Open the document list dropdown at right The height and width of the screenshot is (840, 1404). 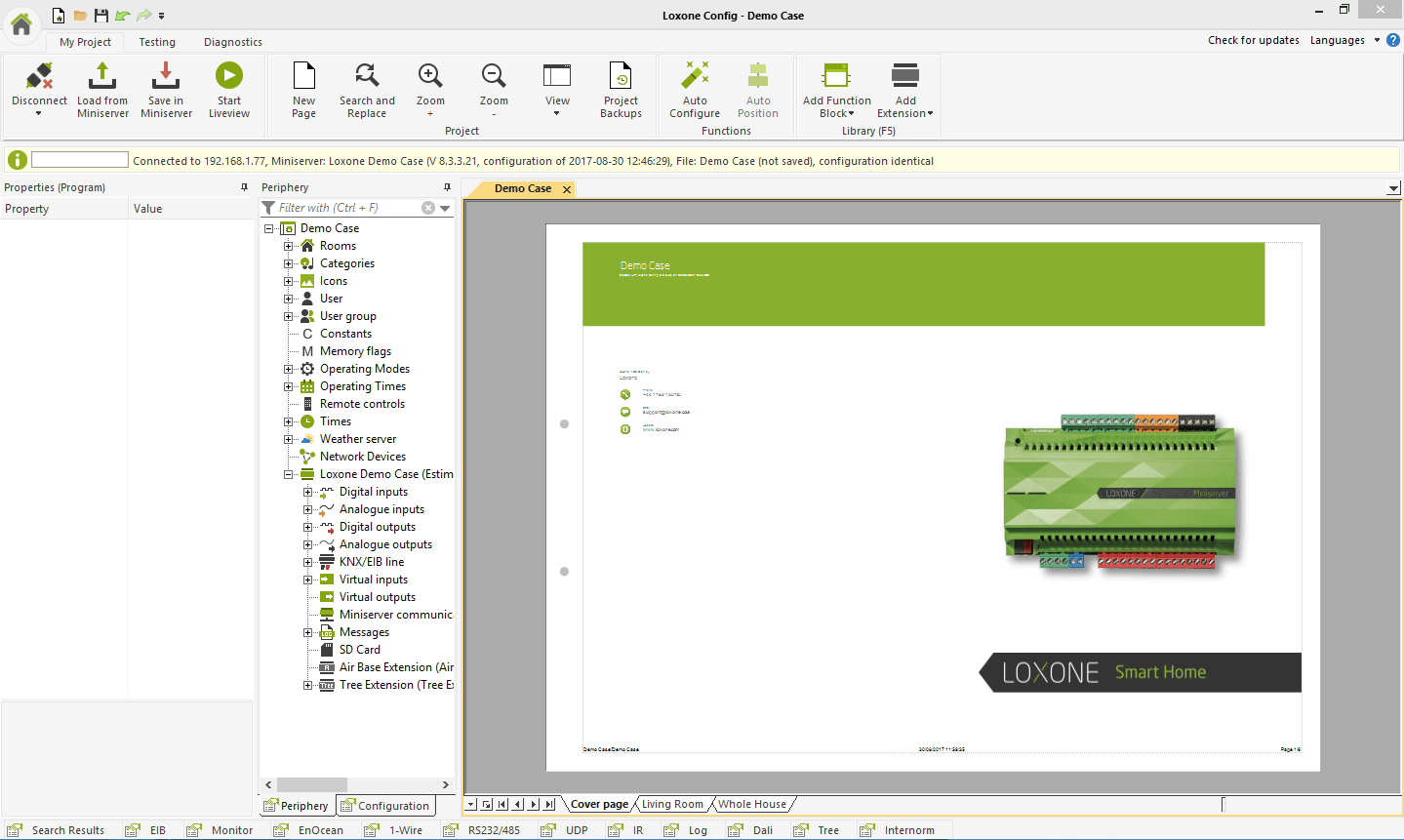(x=1393, y=188)
